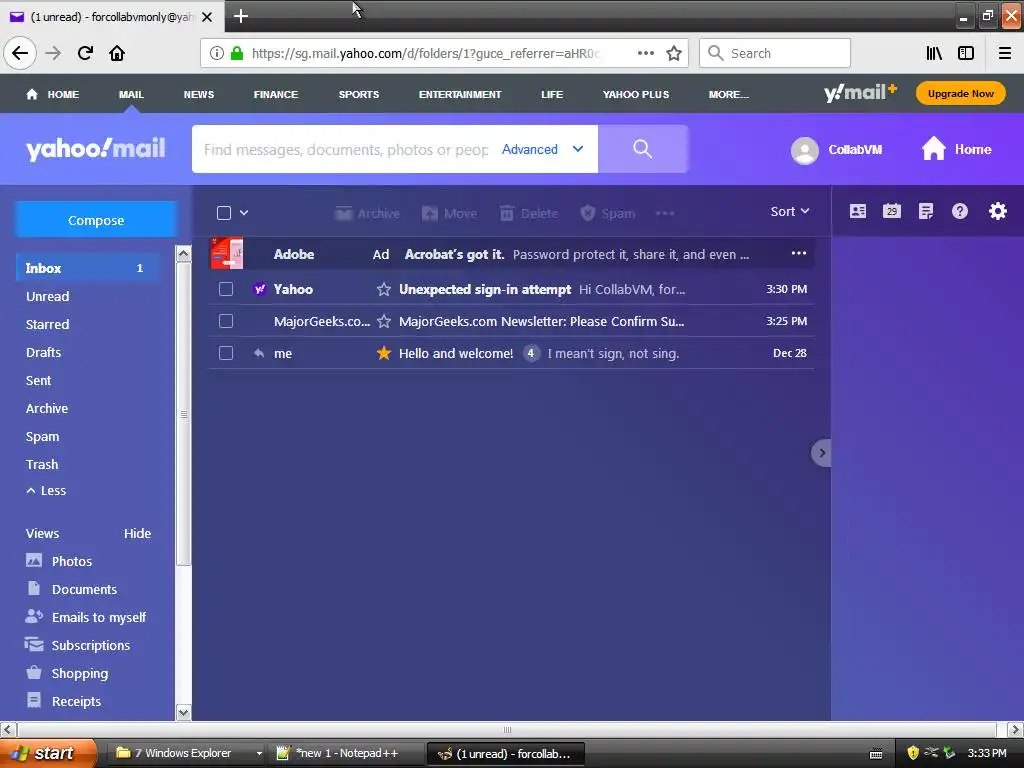Screen dimensions: 1024x768
Task: Open the Spam folder
Action: [x=42, y=436]
